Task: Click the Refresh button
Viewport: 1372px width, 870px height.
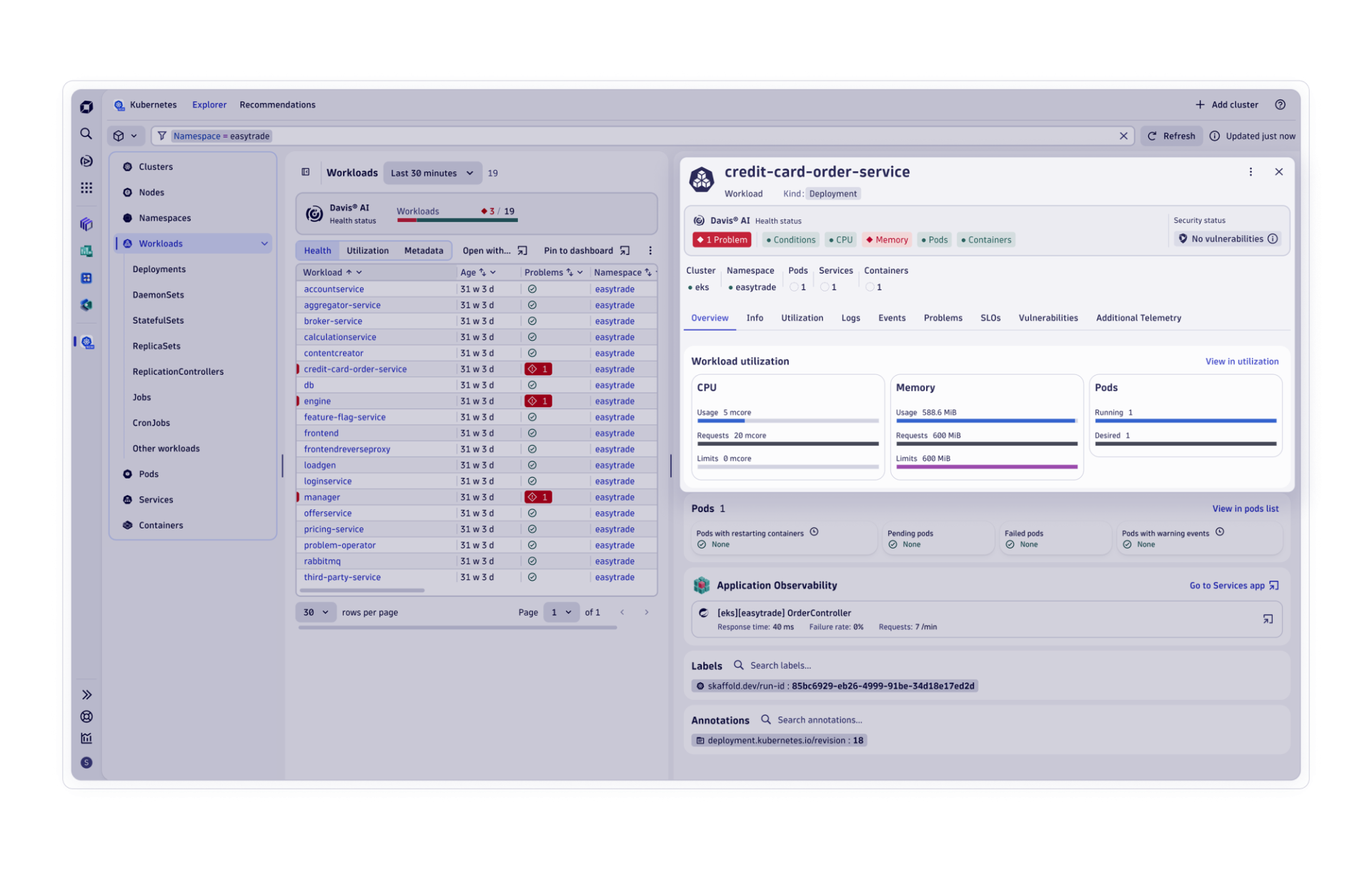Action: click(1171, 136)
